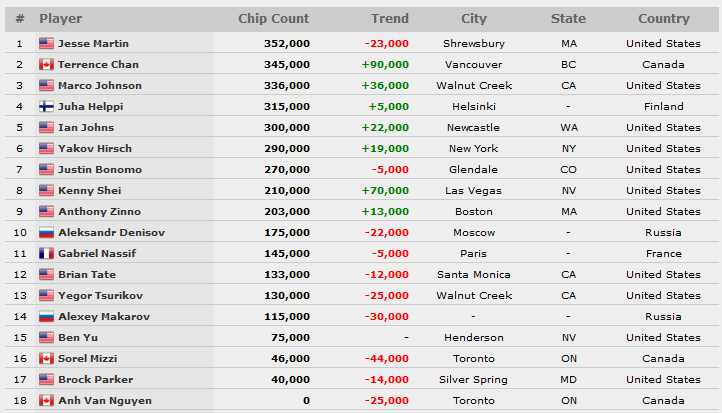Click the US flag beside Brock Parker
722x413 pixels.
tap(46, 379)
